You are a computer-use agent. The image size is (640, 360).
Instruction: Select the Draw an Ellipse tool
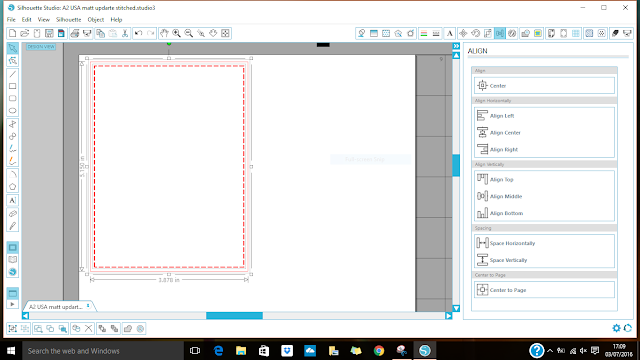coord(13,111)
